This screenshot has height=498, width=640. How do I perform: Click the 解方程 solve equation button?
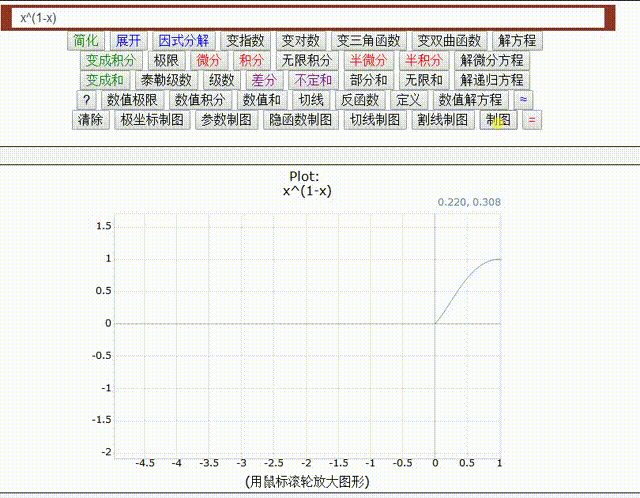point(516,41)
